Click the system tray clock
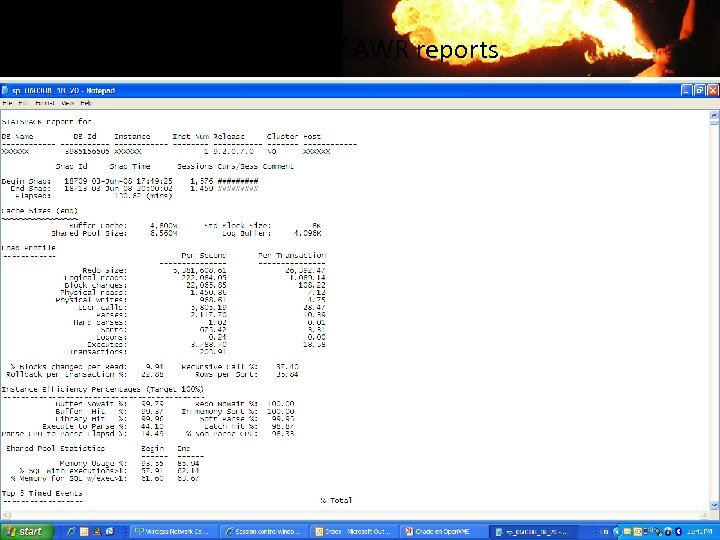 [x=700, y=532]
